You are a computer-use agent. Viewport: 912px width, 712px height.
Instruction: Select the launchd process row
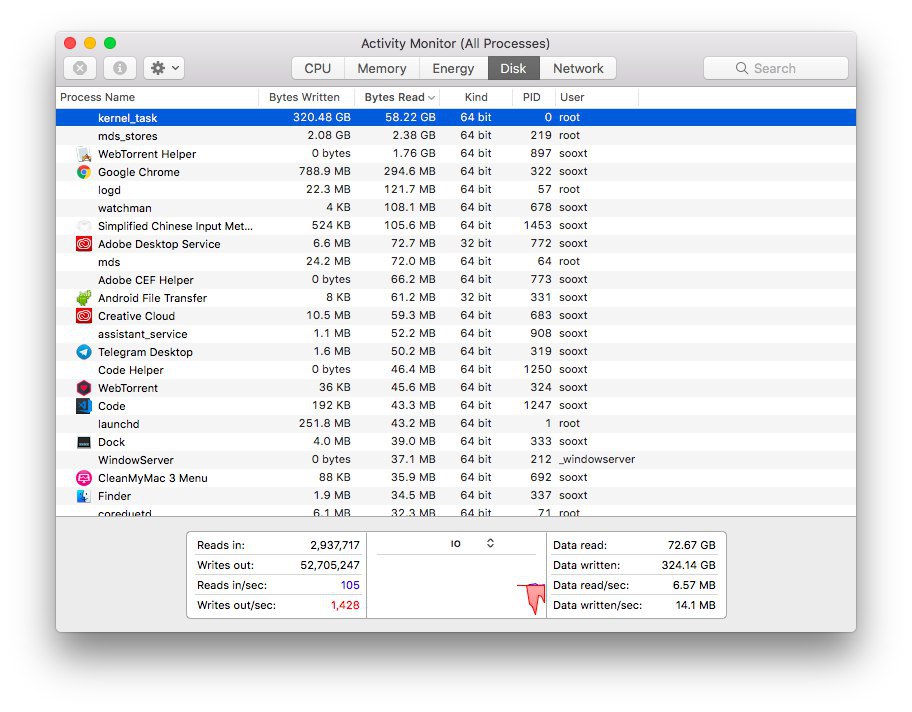(x=456, y=423)
